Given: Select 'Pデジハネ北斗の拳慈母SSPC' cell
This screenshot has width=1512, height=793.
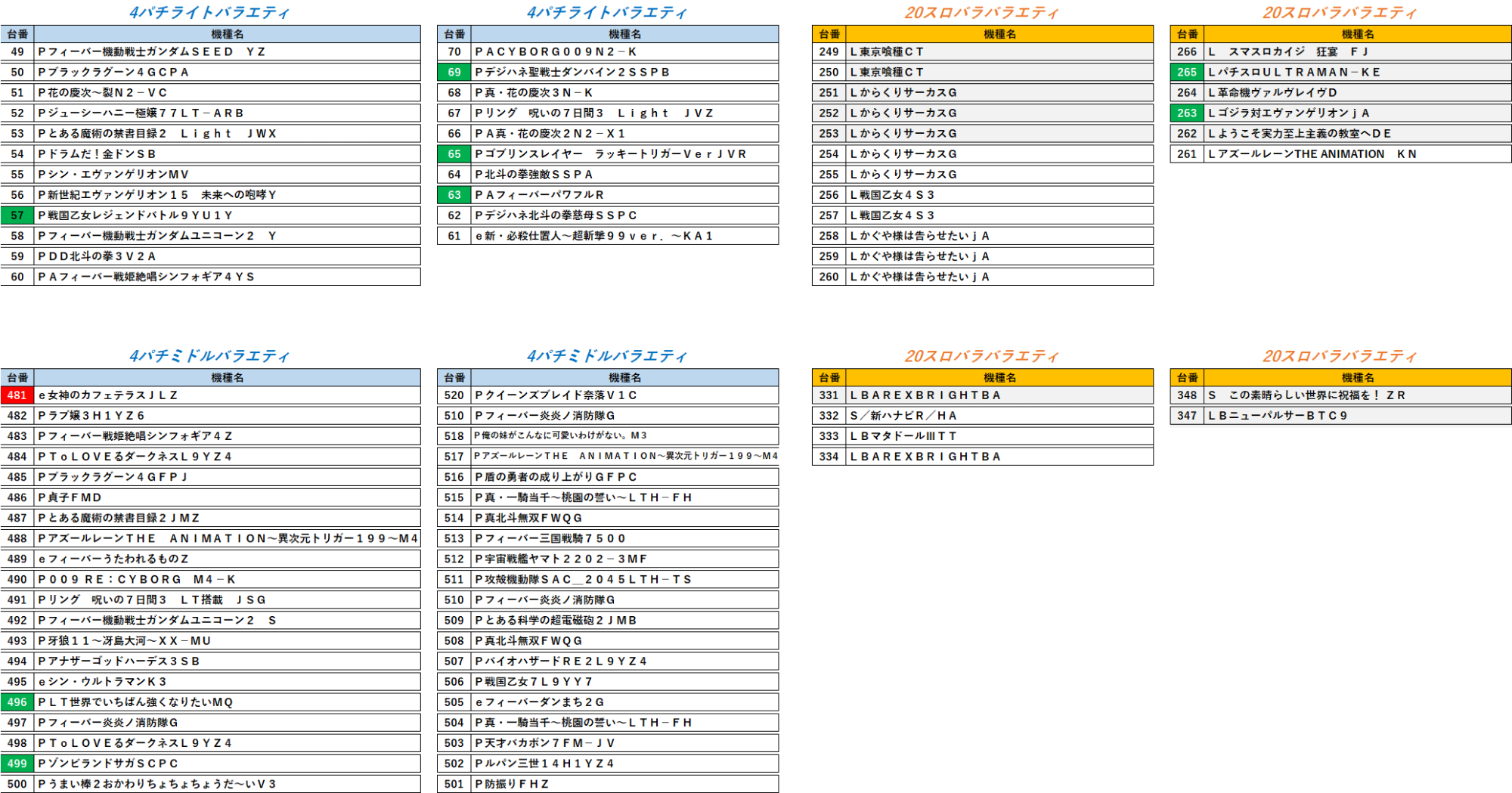Looking at the screenshot, I should point(625,215).
